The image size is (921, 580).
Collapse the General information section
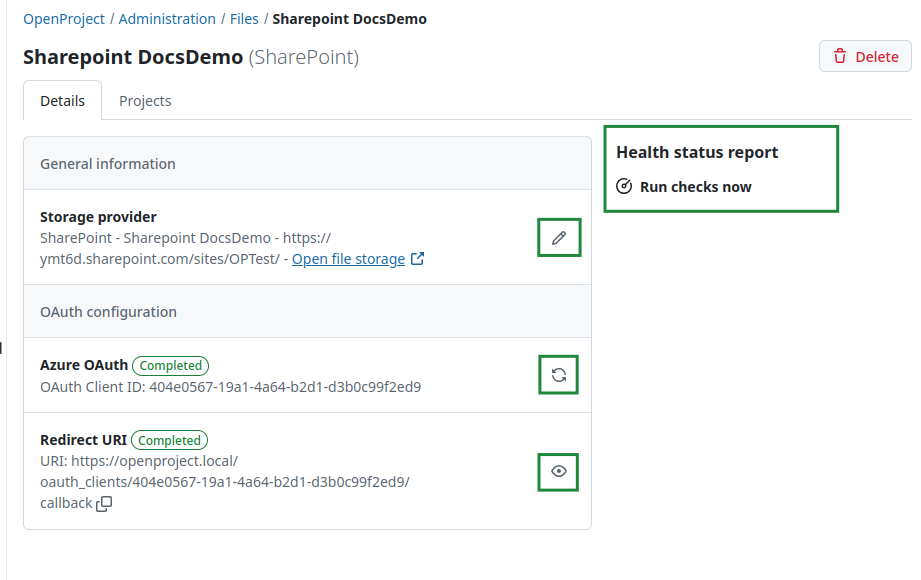(108, 163)
